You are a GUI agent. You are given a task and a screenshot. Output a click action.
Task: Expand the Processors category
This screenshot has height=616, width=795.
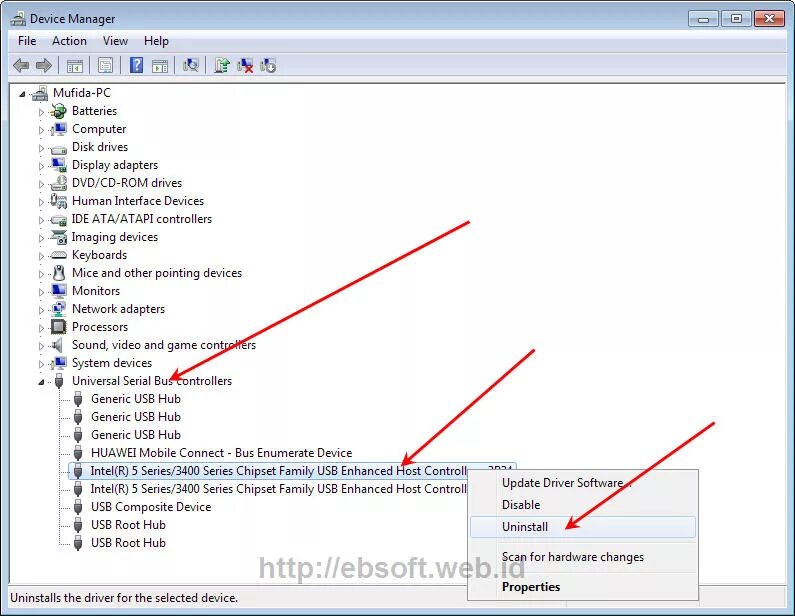coord(42,328)
